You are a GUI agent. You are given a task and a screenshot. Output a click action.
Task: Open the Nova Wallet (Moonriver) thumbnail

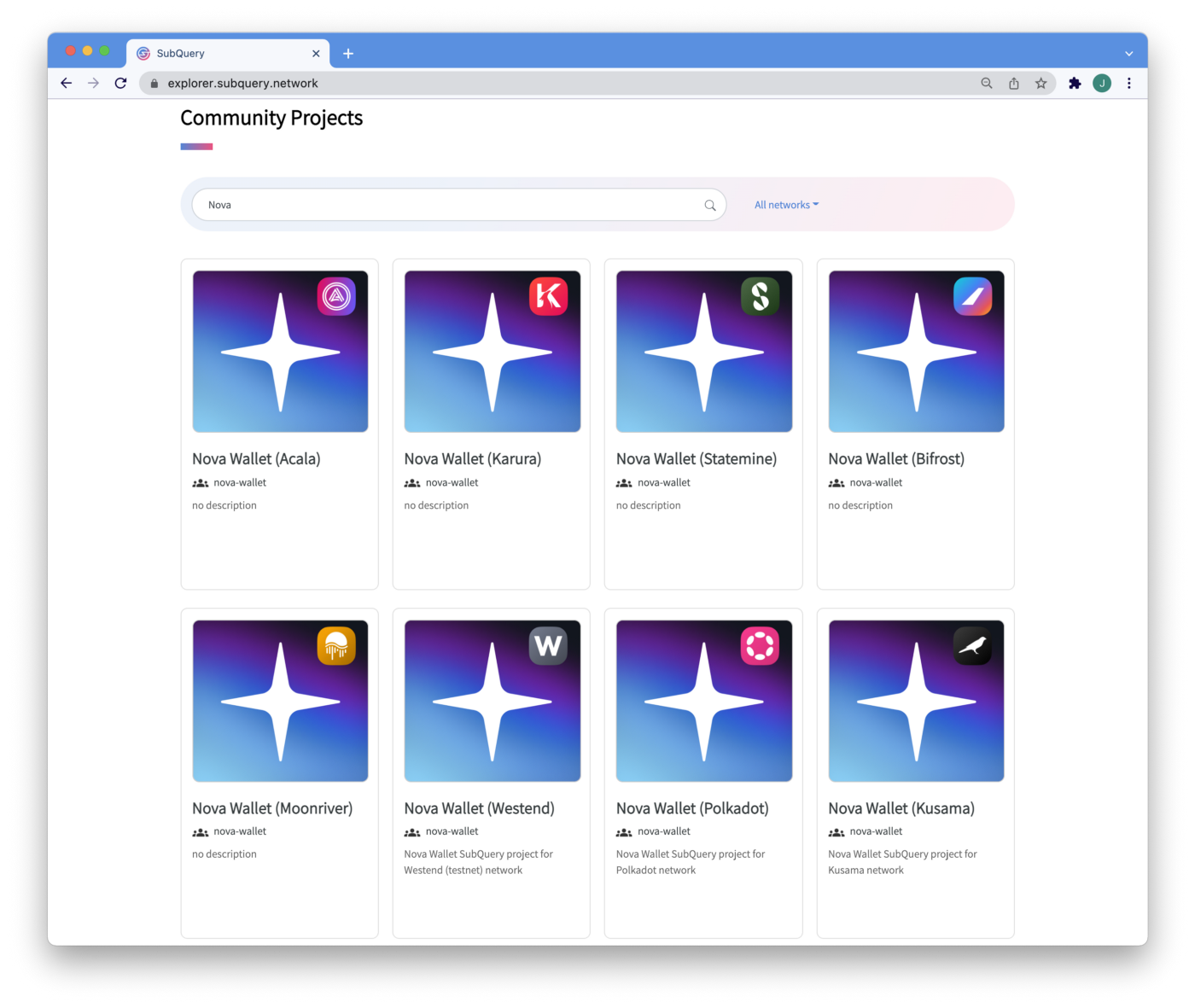click(x=280, y=701)
